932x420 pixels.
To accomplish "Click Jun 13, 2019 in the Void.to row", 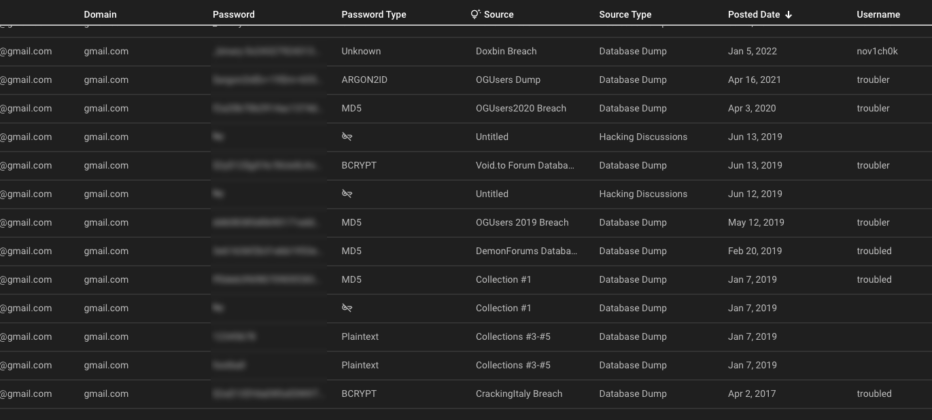I will tap(755, 165).
